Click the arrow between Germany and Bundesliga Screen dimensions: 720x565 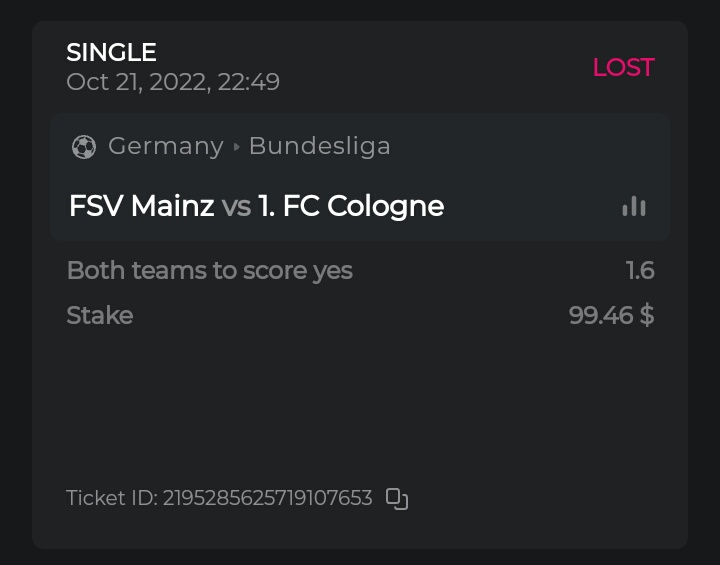tap(237, 147)
